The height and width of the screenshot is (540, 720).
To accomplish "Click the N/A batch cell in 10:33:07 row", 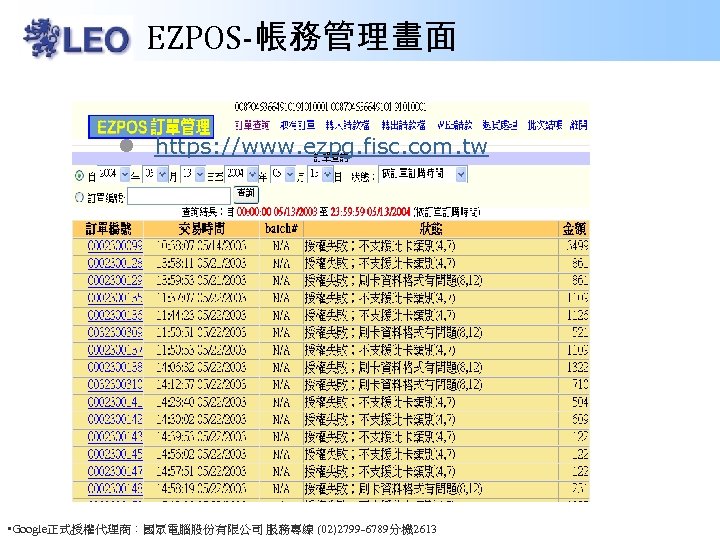I will tap(281, 246).
